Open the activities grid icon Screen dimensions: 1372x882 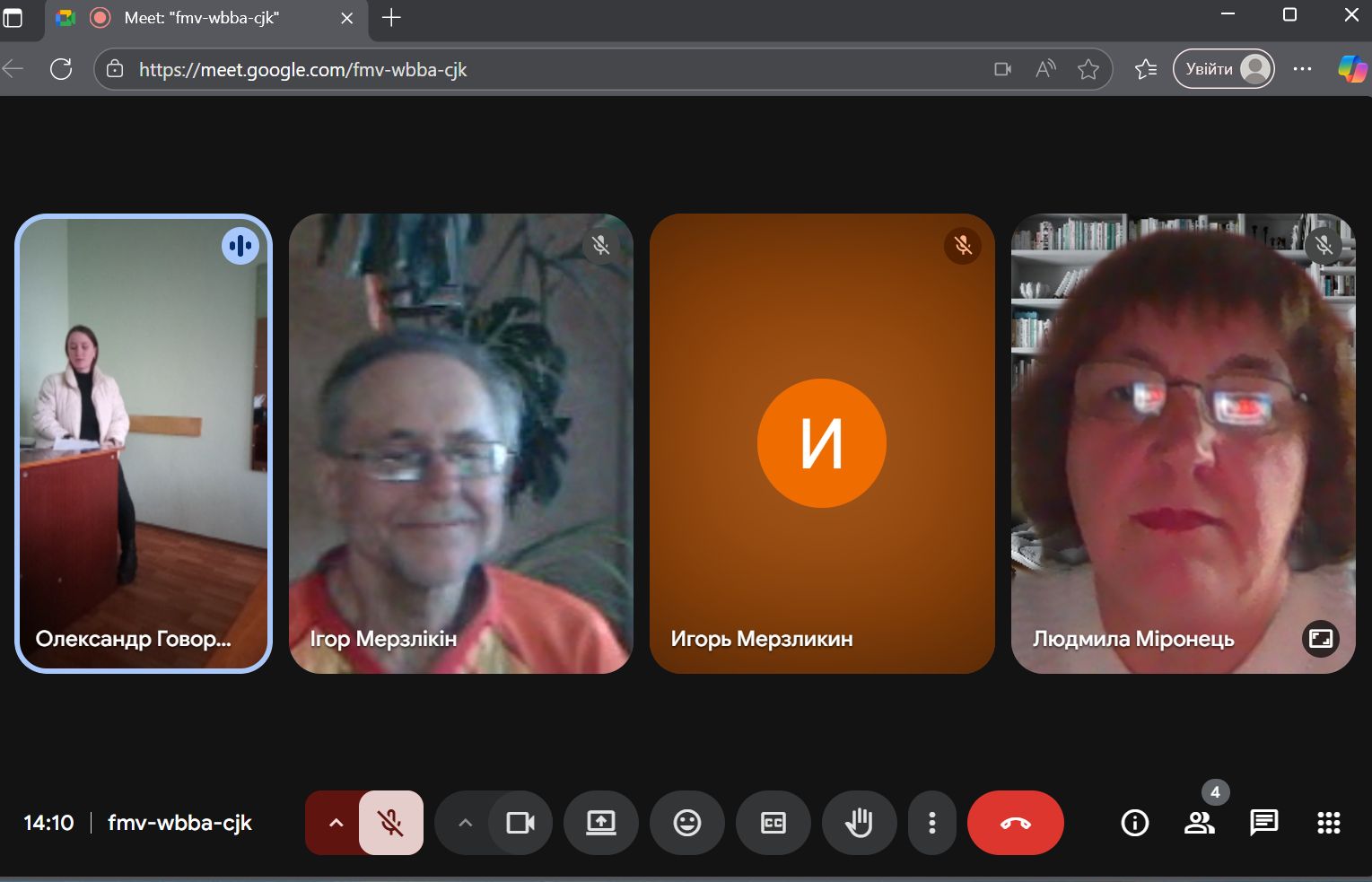click(x=1328, y=823)
